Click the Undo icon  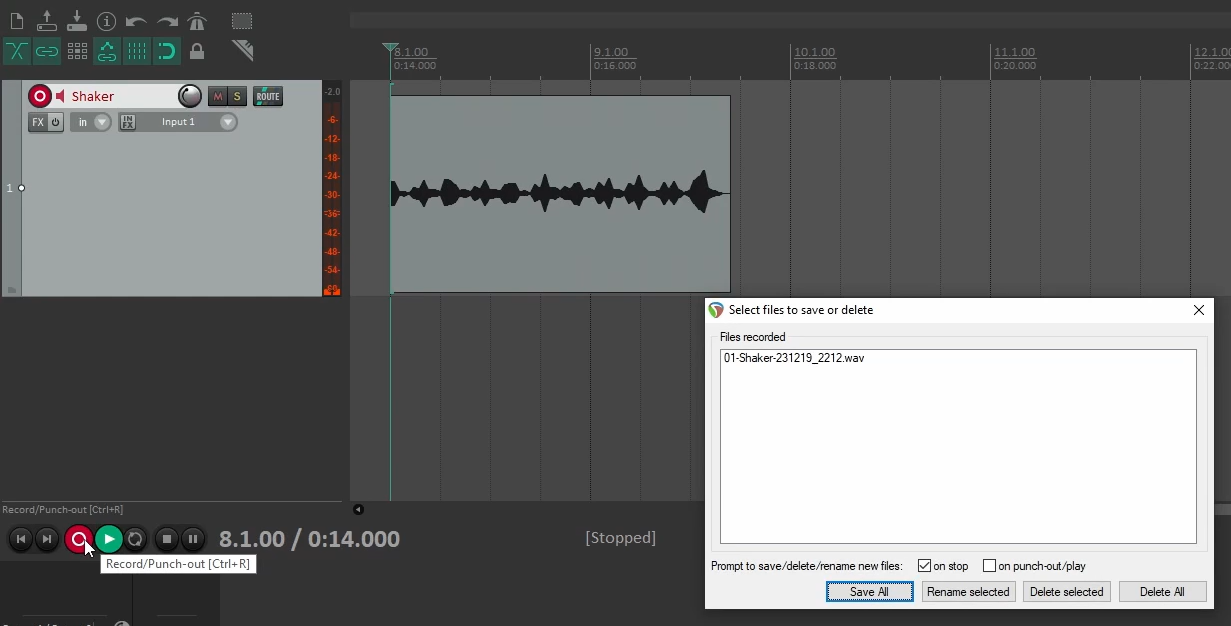tap(135, 20)
